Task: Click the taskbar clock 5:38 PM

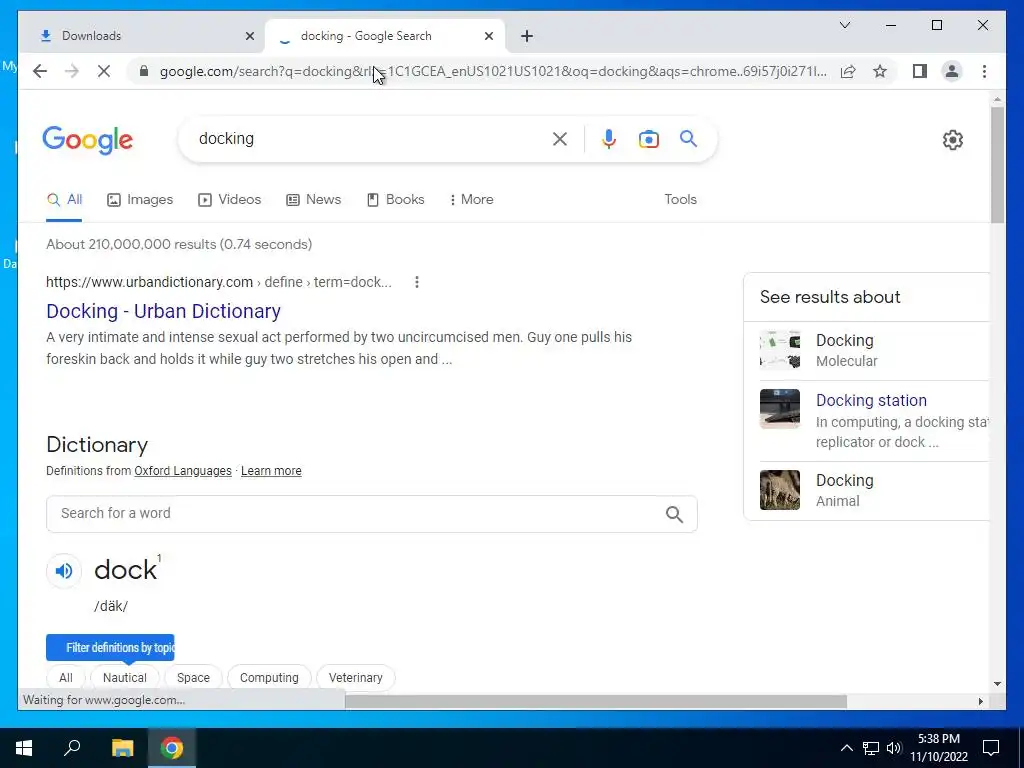Action: 939,739
